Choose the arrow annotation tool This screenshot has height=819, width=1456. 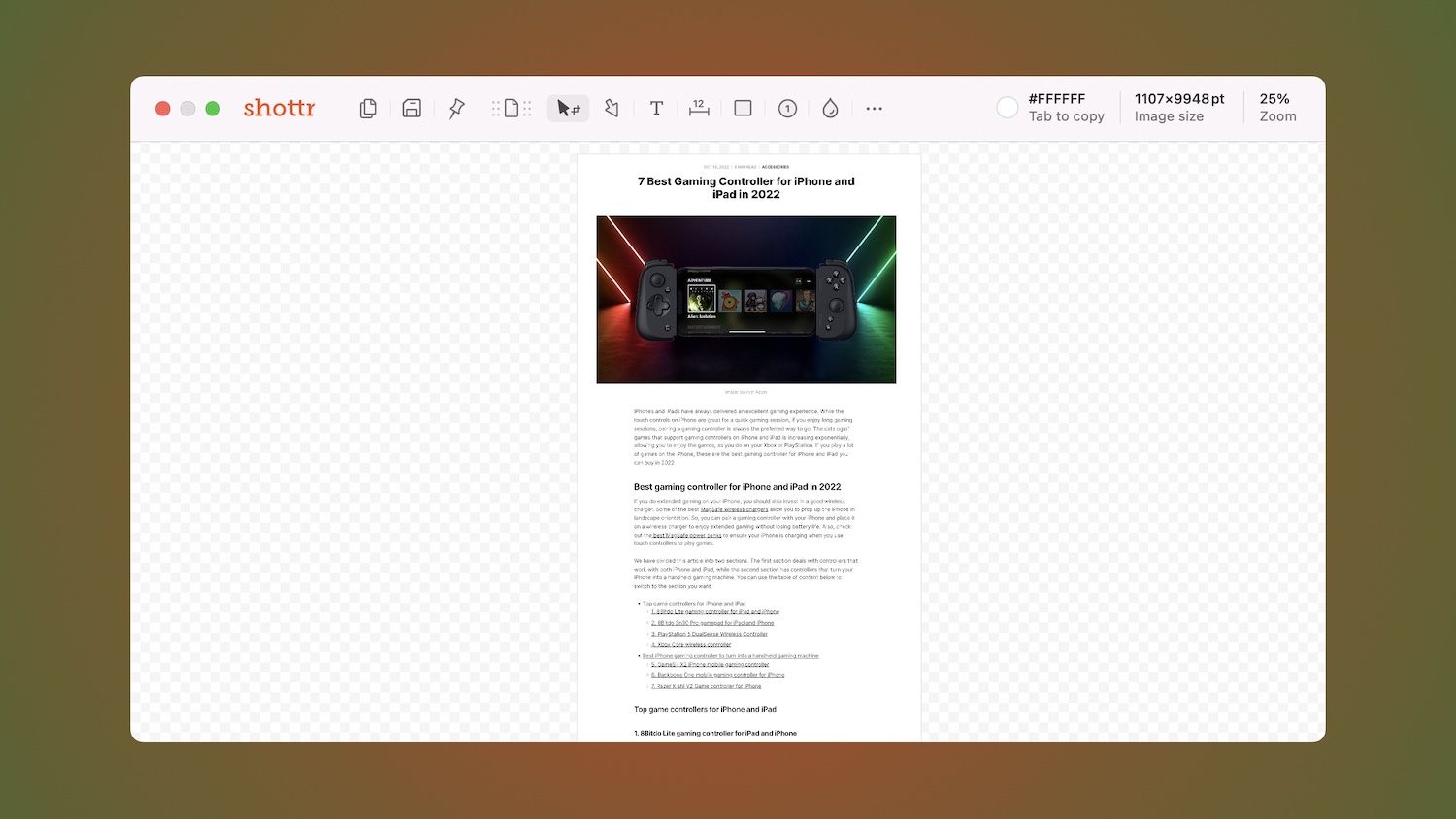612,108
